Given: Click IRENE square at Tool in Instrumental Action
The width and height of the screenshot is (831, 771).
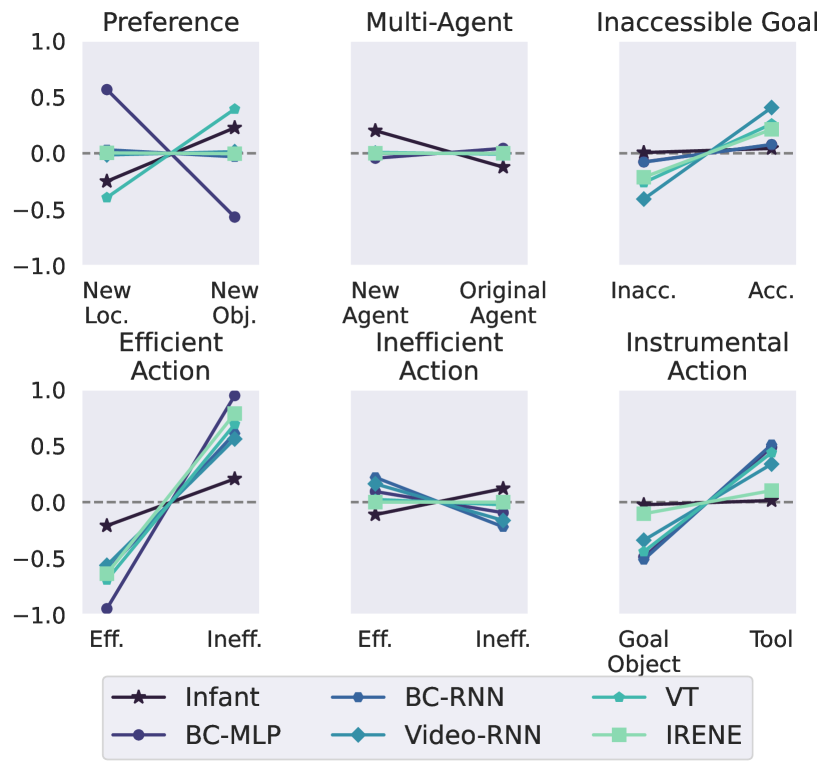Looking at the screenshot, I should pos(771,491).
